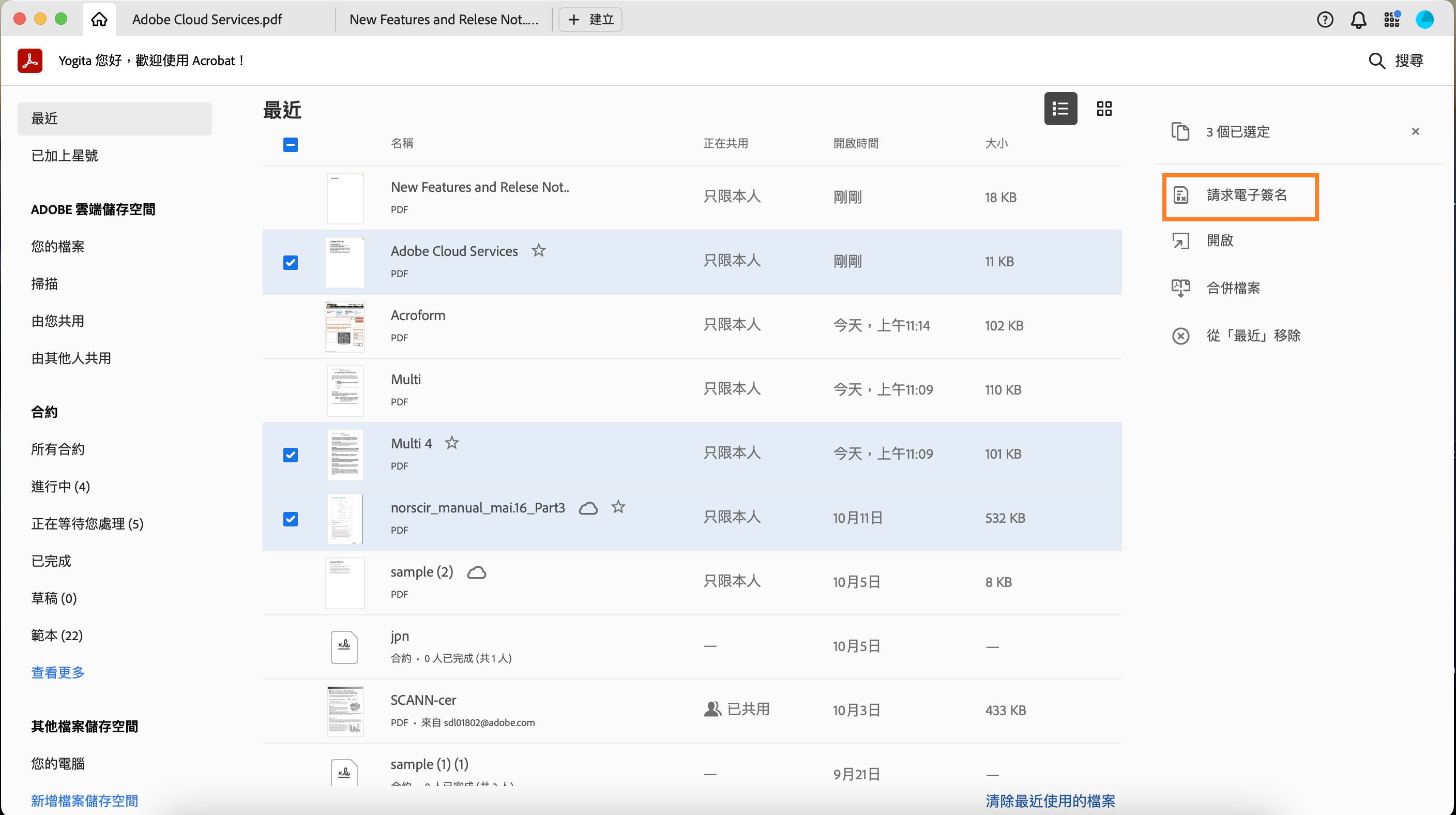Choose 合併檔案 in the right panel
1456x815 pixels.
point(1233,288)
